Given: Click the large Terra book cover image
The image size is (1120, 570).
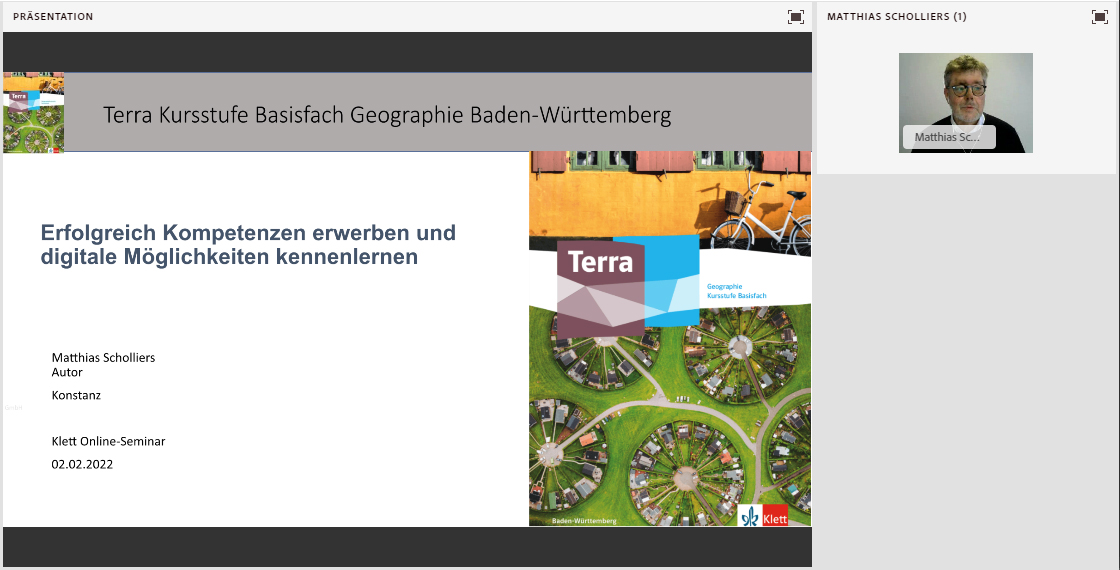Looking at the screenshot, I should click(x=670, y=339).
